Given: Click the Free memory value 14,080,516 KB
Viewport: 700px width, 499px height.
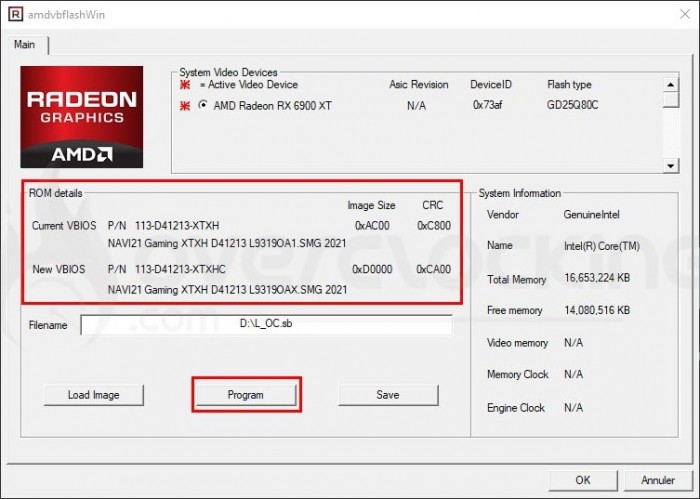Looking at the screenshot, I should click(x=597, y=310).
